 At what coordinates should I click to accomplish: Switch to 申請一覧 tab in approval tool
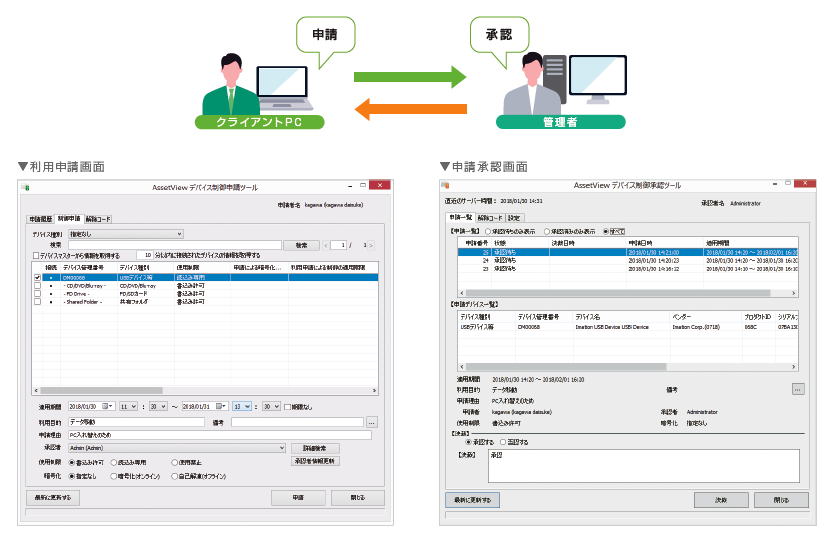coord(461,217)
